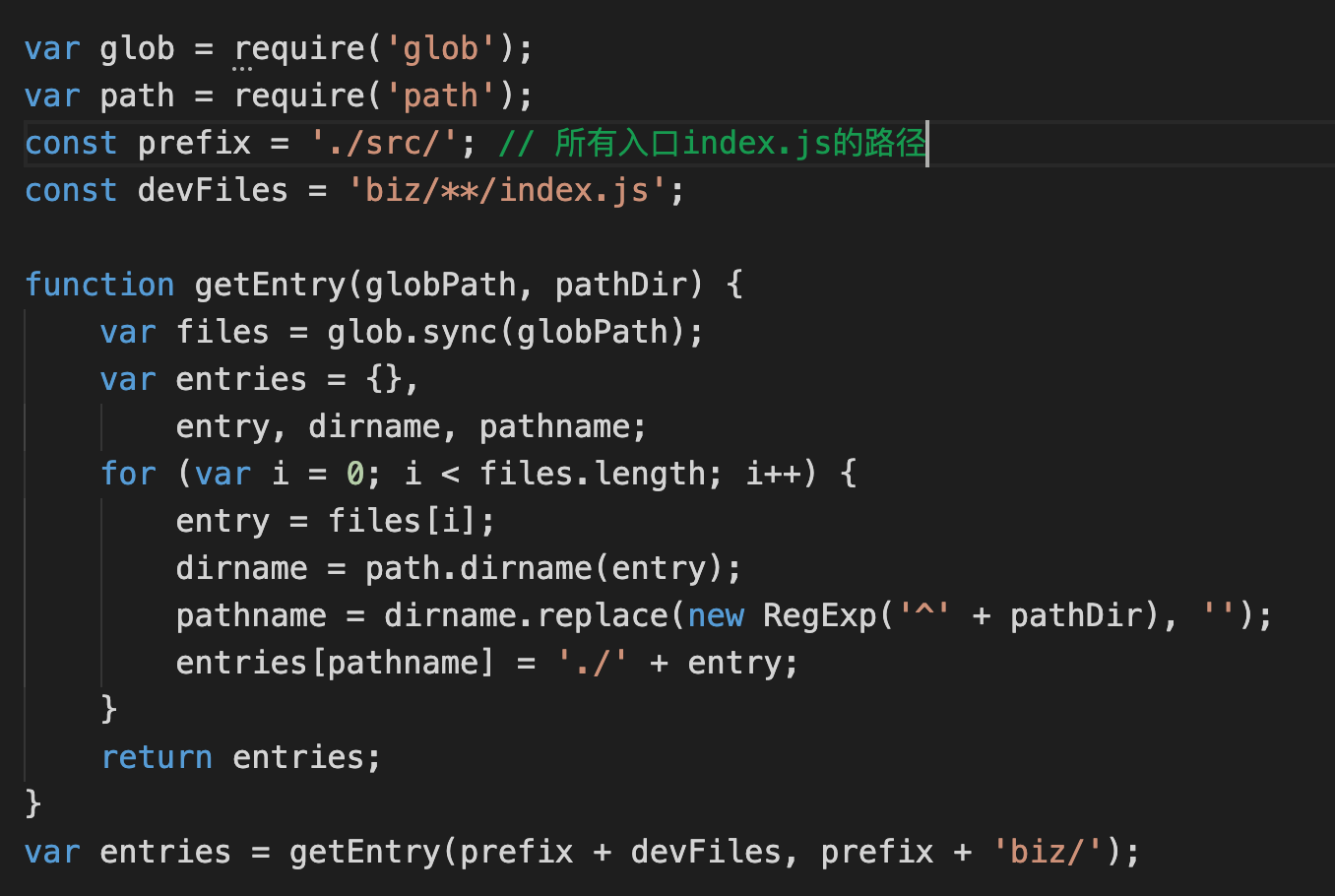Click files.length in loop condition

[x=592, y=474]
